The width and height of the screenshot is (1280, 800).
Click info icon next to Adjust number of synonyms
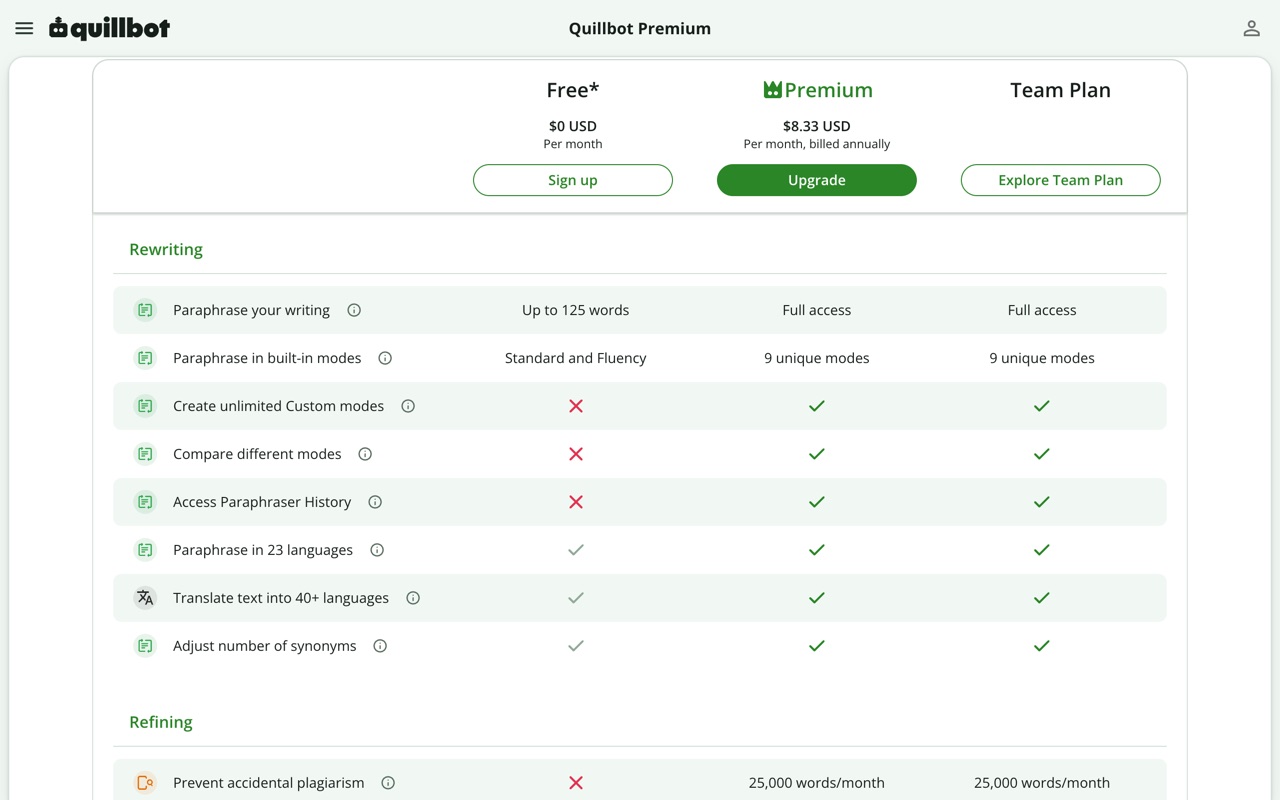380,646
